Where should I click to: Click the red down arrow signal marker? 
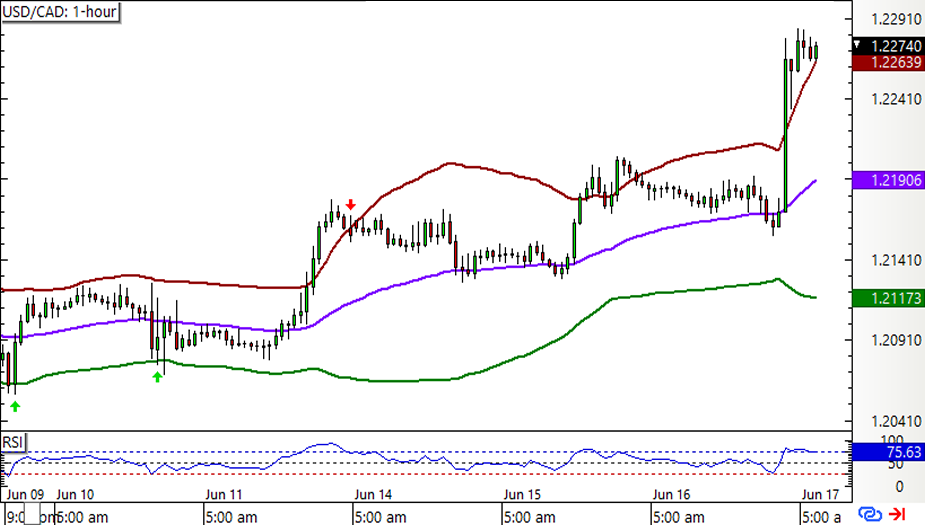click(351, 205)
